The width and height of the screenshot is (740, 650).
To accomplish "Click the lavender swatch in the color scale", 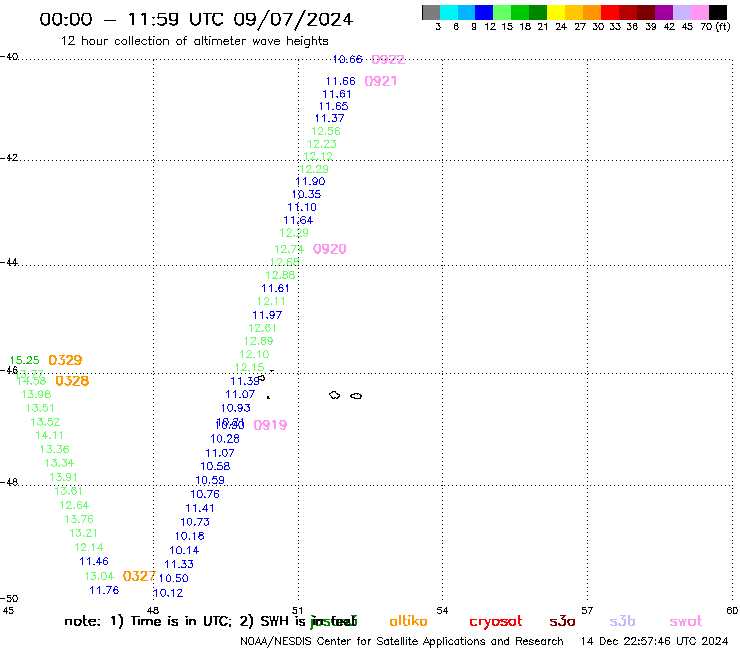I will (681, 12).
